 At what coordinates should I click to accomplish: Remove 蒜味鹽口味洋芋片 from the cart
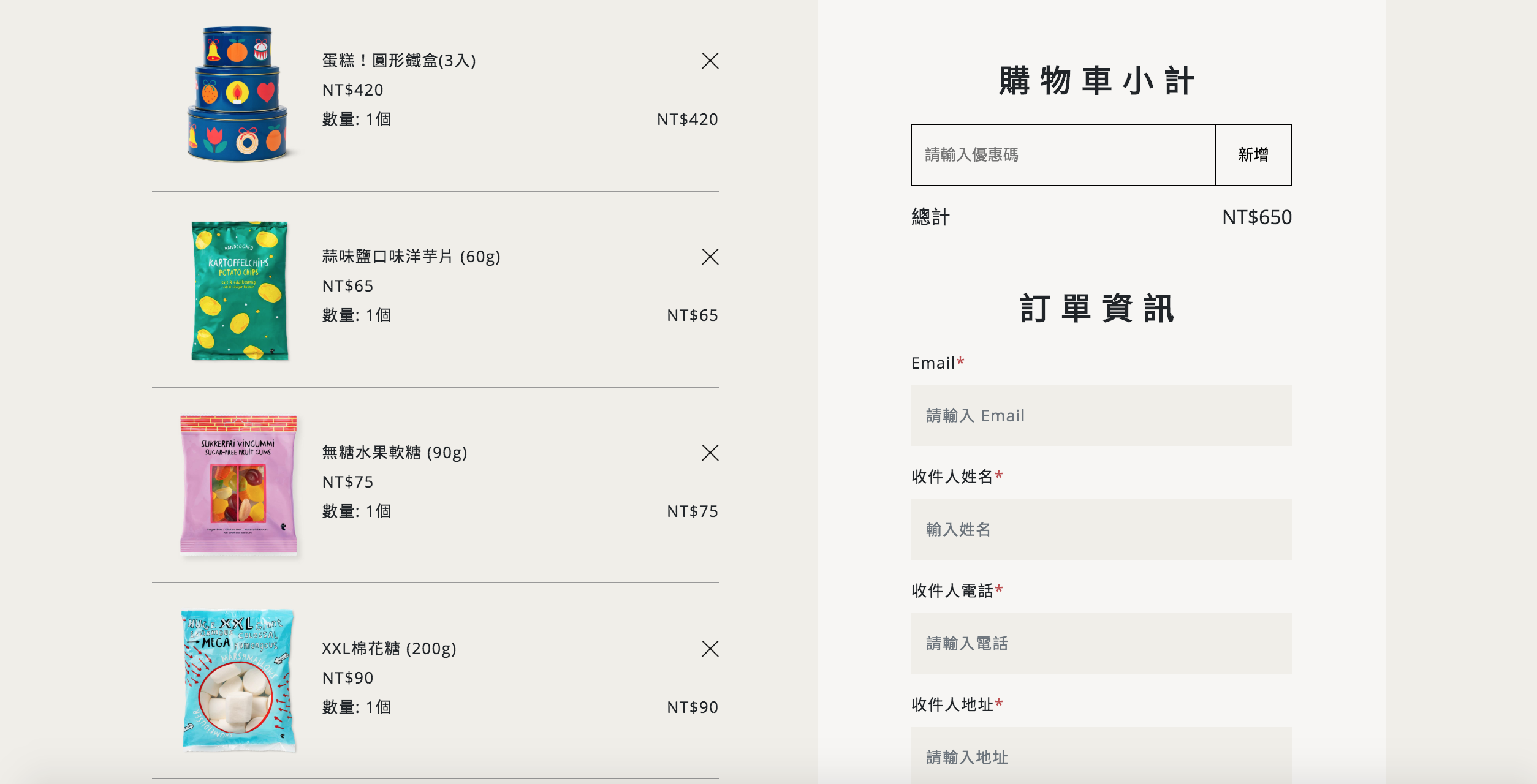(710, 257)
